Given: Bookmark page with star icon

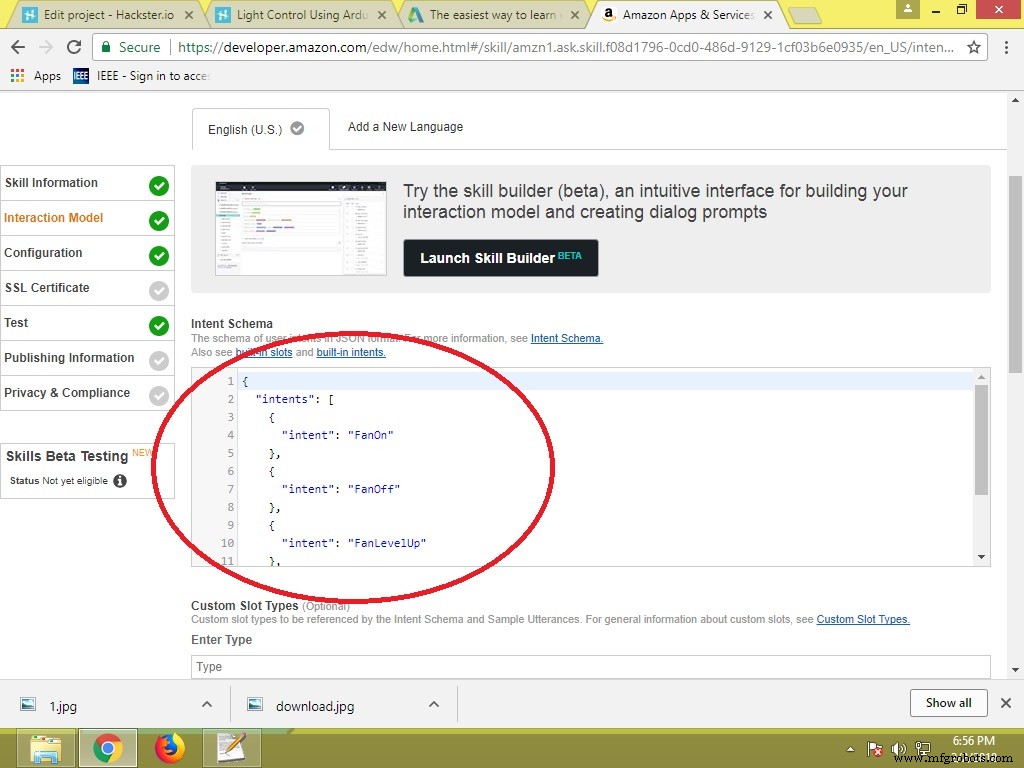Looking at the screenshot, I should (x=973, y=47).
